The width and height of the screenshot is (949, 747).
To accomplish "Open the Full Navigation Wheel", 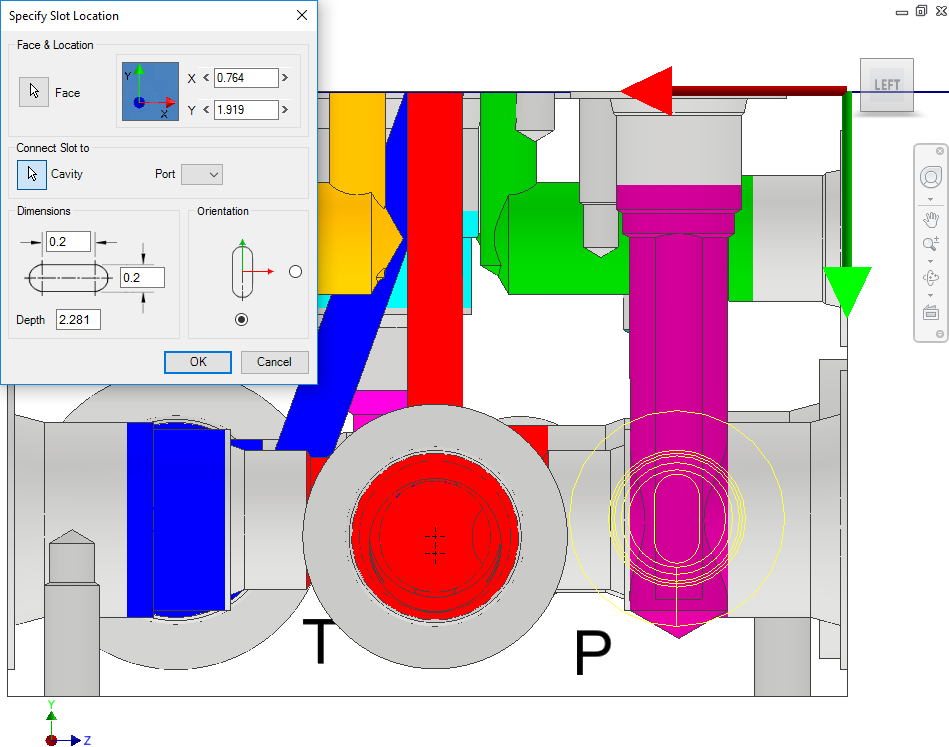I will point(930,177).
